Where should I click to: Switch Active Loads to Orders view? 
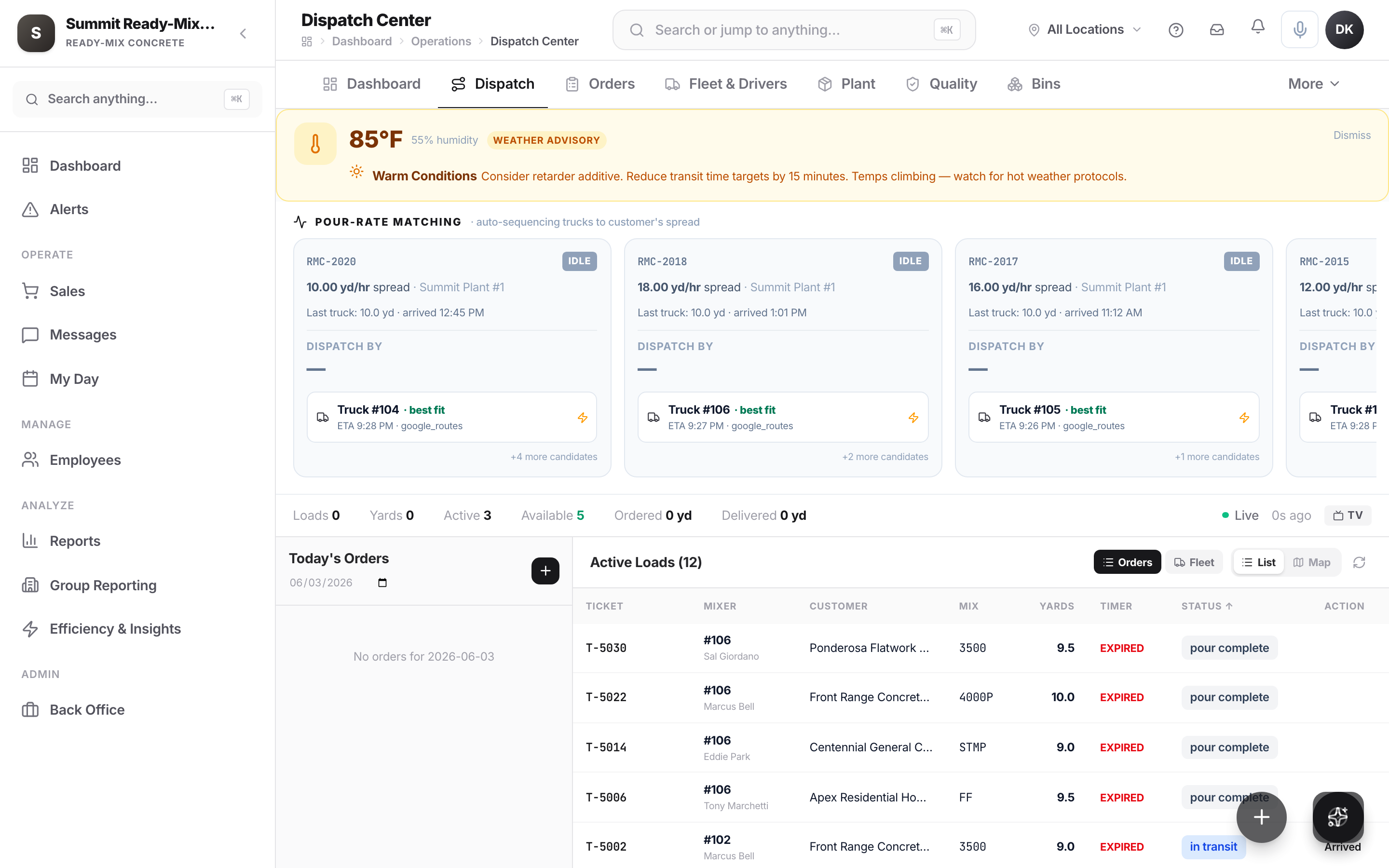click(x=1127, y=562)
